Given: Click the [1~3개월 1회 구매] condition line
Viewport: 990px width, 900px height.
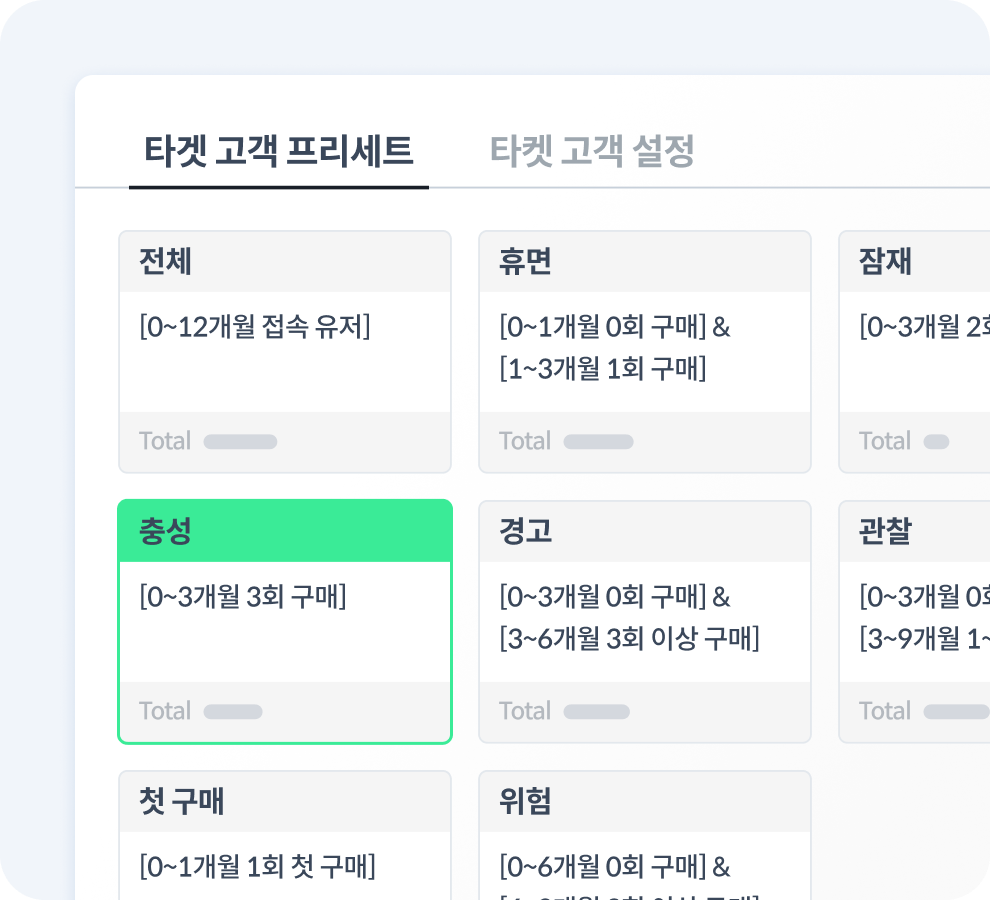Looking at the screenshot, I should [602, 368].
